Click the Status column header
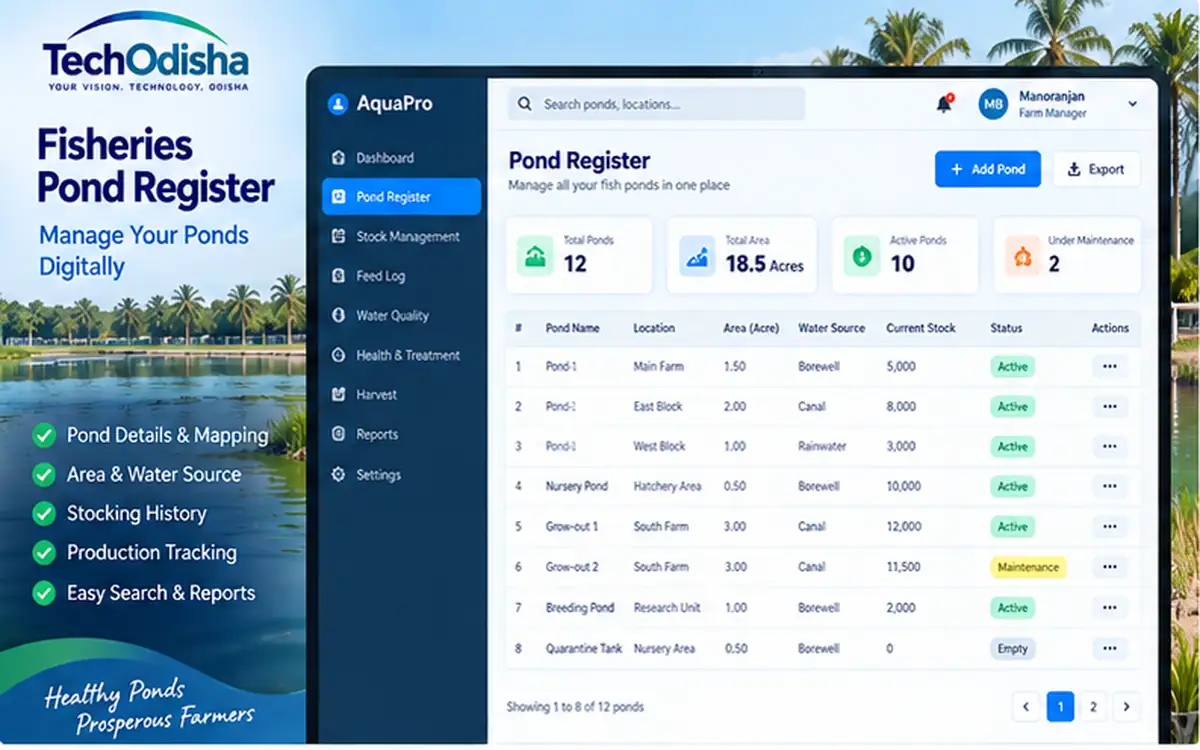Viewport: 1200px width, 750px height. (x=1006, y=328)
